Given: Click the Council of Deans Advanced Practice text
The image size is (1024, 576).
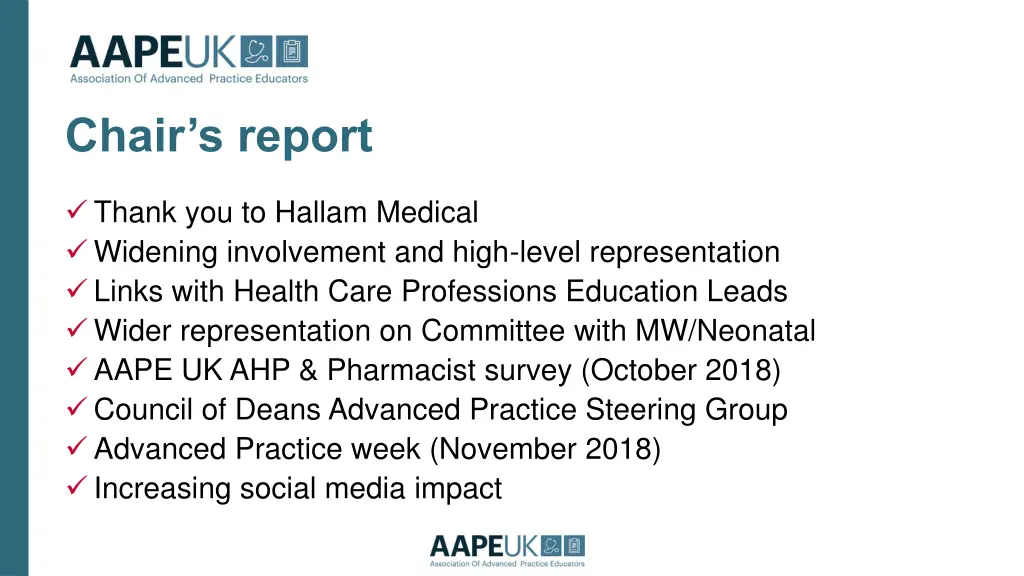Looking at the screenshot, I should (335, 409).
